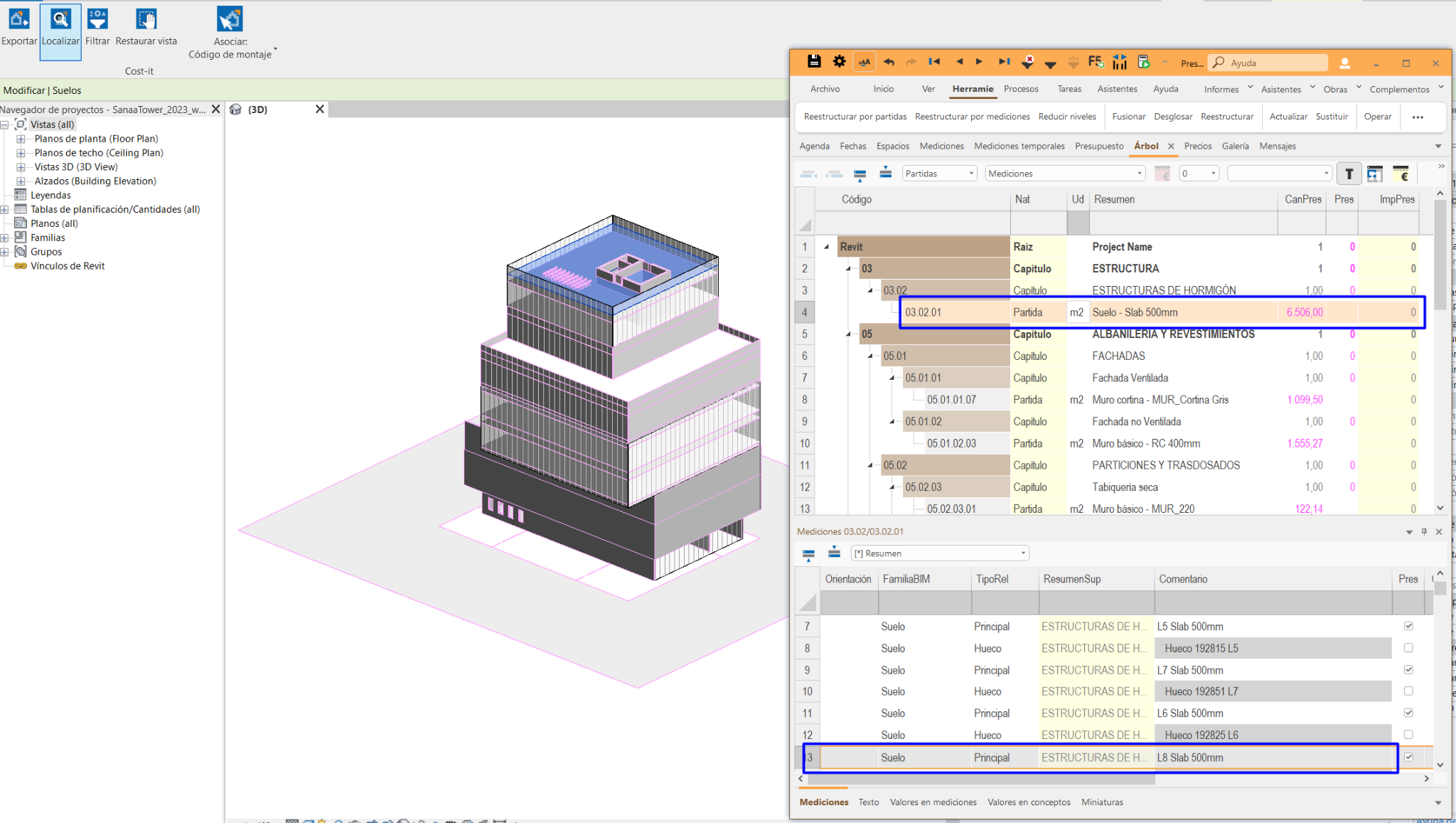Image resolution: width=1456 pixels, height=823 pixels.
Task: Check Pres for Hueco 192851 L7 row
Action: pyautogui.click(x=1408, y=691)
